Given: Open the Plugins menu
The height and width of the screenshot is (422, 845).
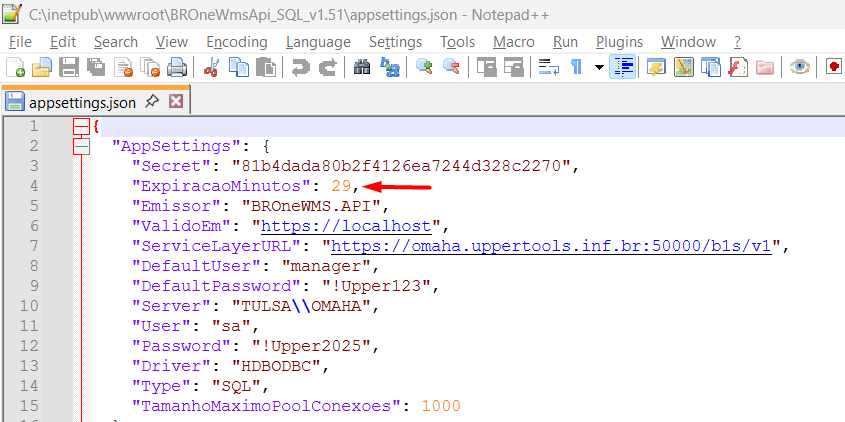Looking at the screenshot, I should coord(619,42).
